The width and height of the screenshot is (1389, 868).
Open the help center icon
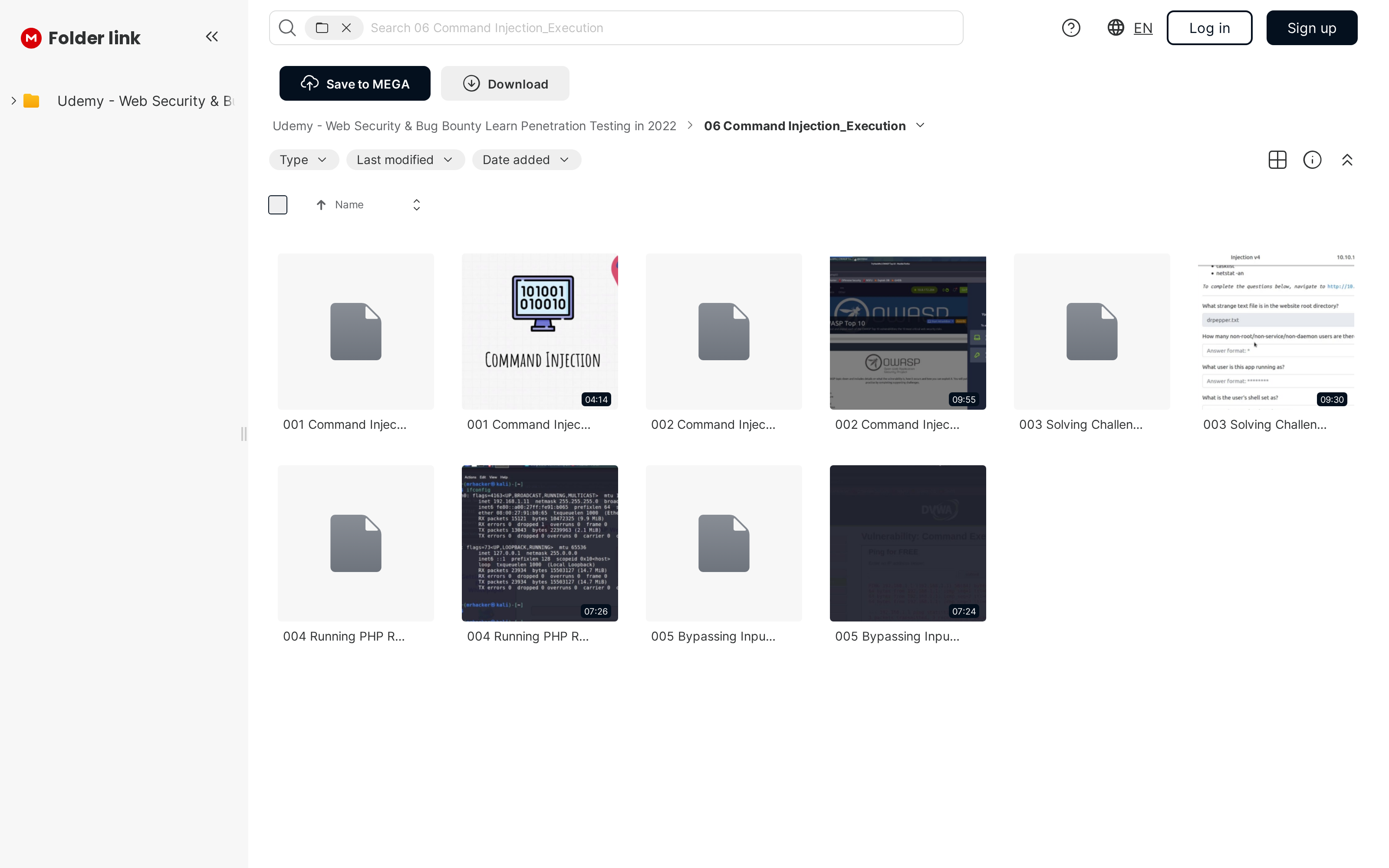[x=1071, y=27]
